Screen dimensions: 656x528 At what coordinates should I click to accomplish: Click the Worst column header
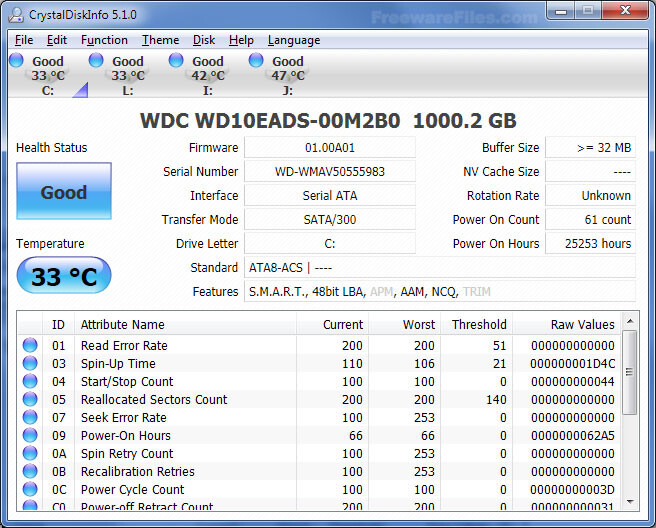coord(405,325)
